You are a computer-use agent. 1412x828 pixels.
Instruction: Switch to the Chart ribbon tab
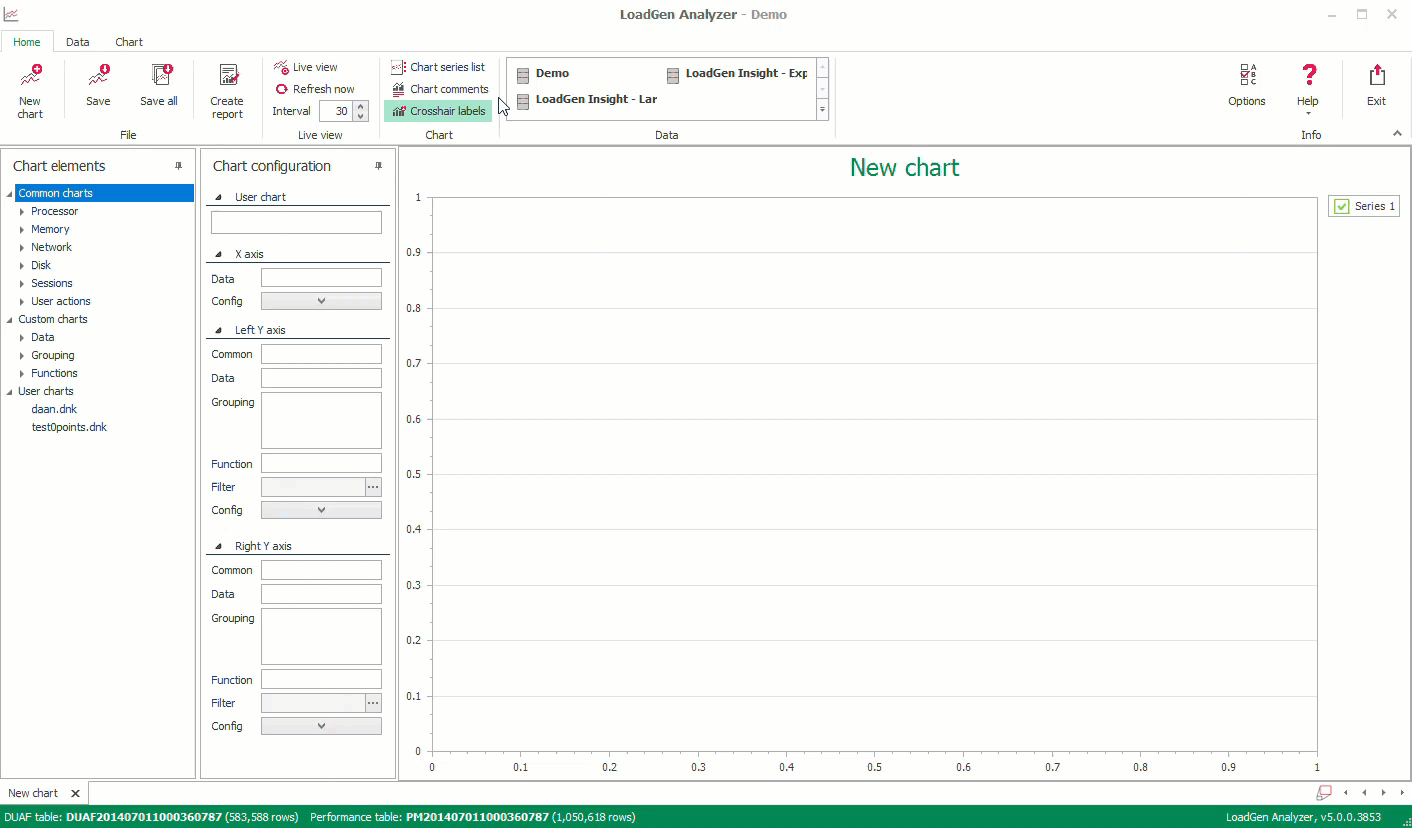click(x=129, y=42)
